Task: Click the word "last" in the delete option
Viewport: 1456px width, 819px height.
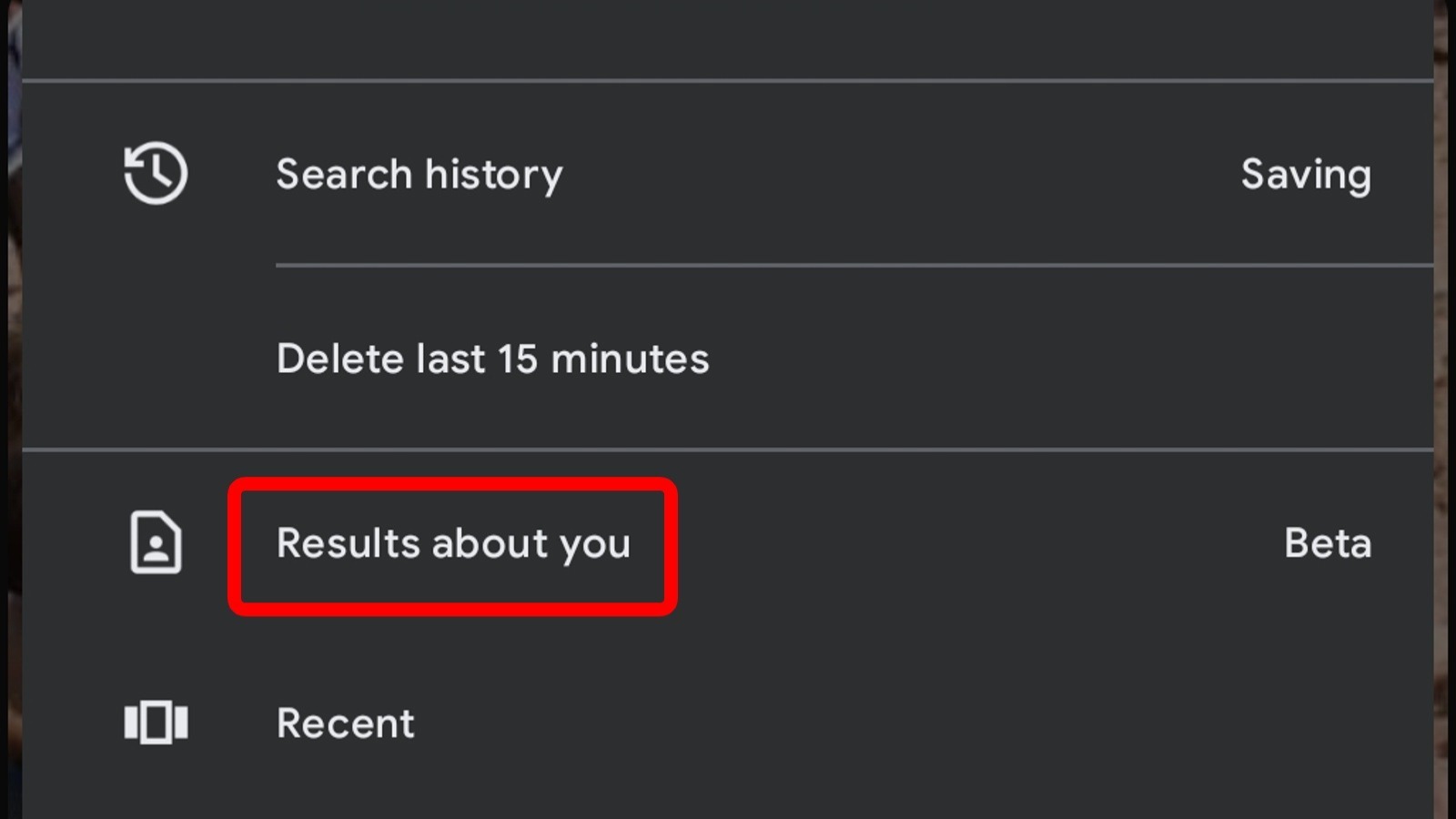Action: click(x=450, y=359)
